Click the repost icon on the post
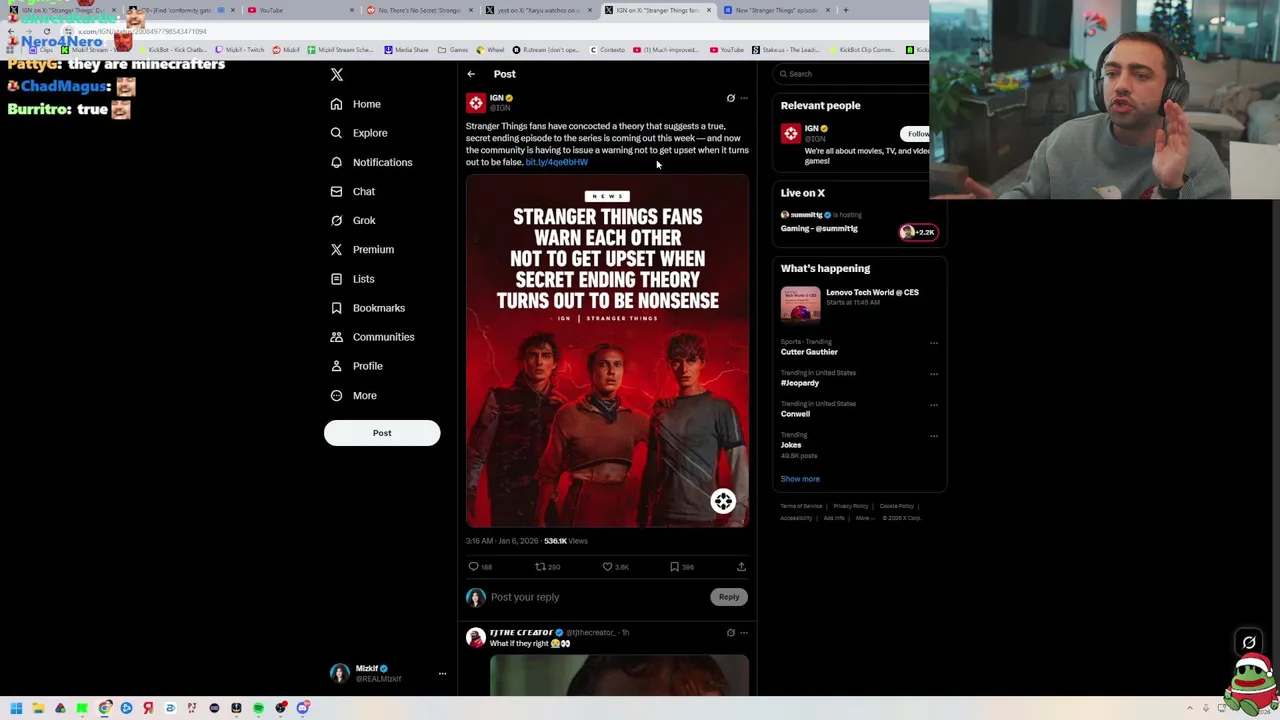1280x720 pixels. point(540,567)
